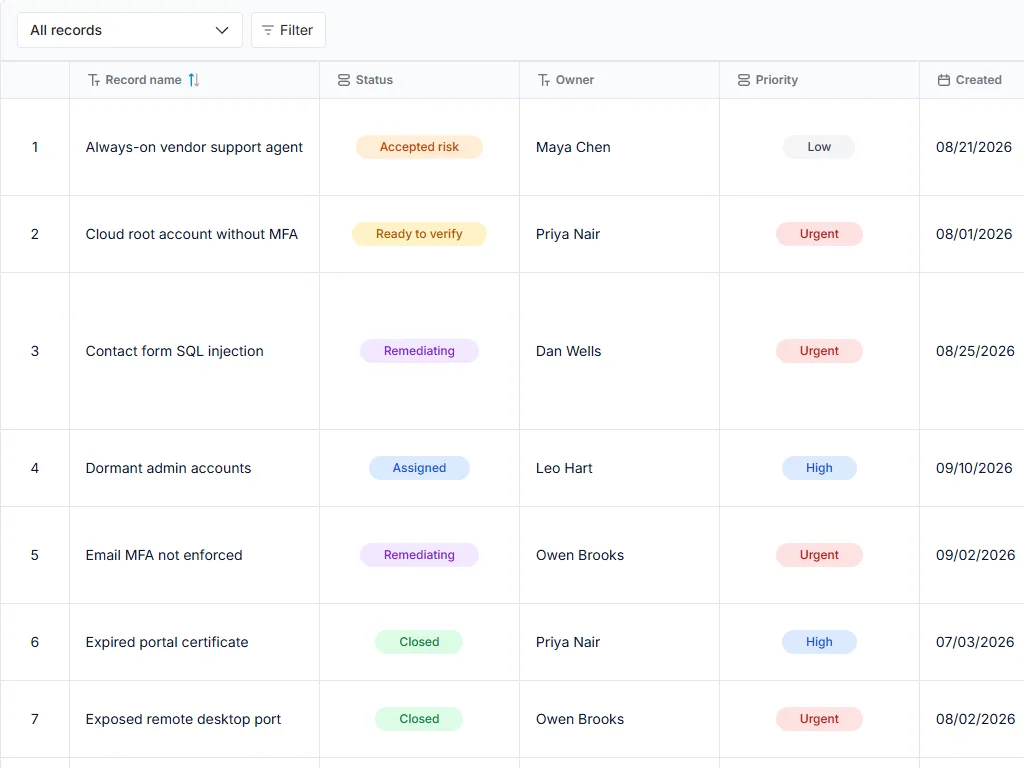1024x768 pixels.
Task: Click the Created column calendar icon
Action: (944, 80)
